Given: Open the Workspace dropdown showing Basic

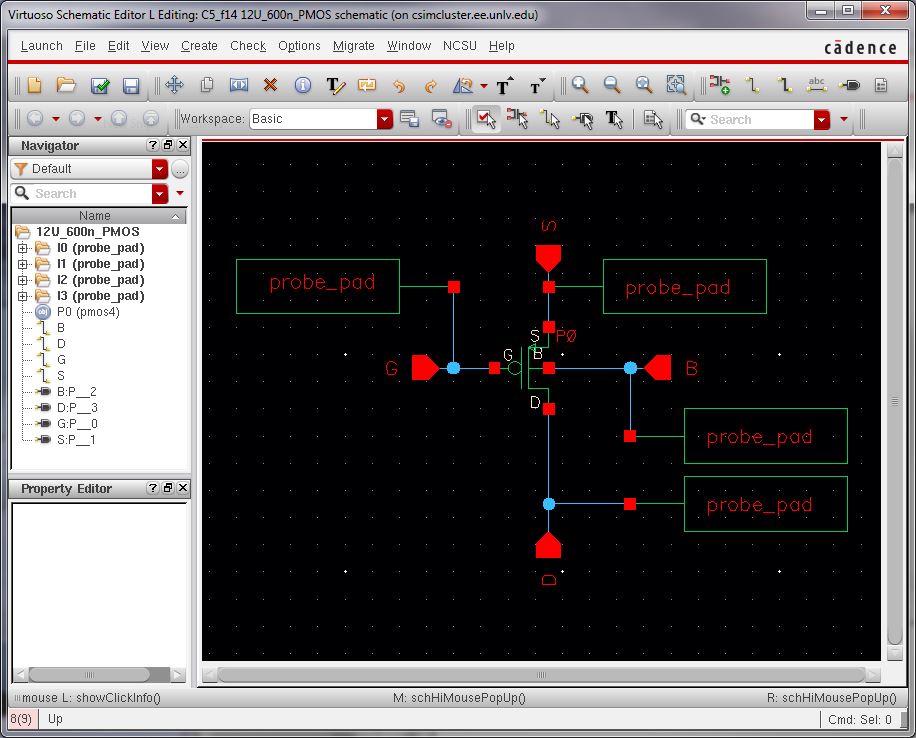Looking at the screenshot, I should [384, 119].
